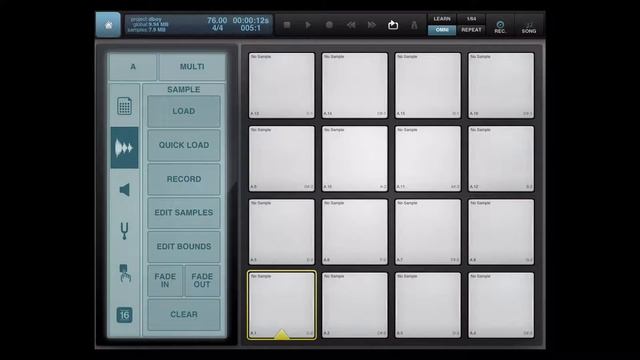
Task: Start playback with the play button
Action: click(x=308, y=25)
